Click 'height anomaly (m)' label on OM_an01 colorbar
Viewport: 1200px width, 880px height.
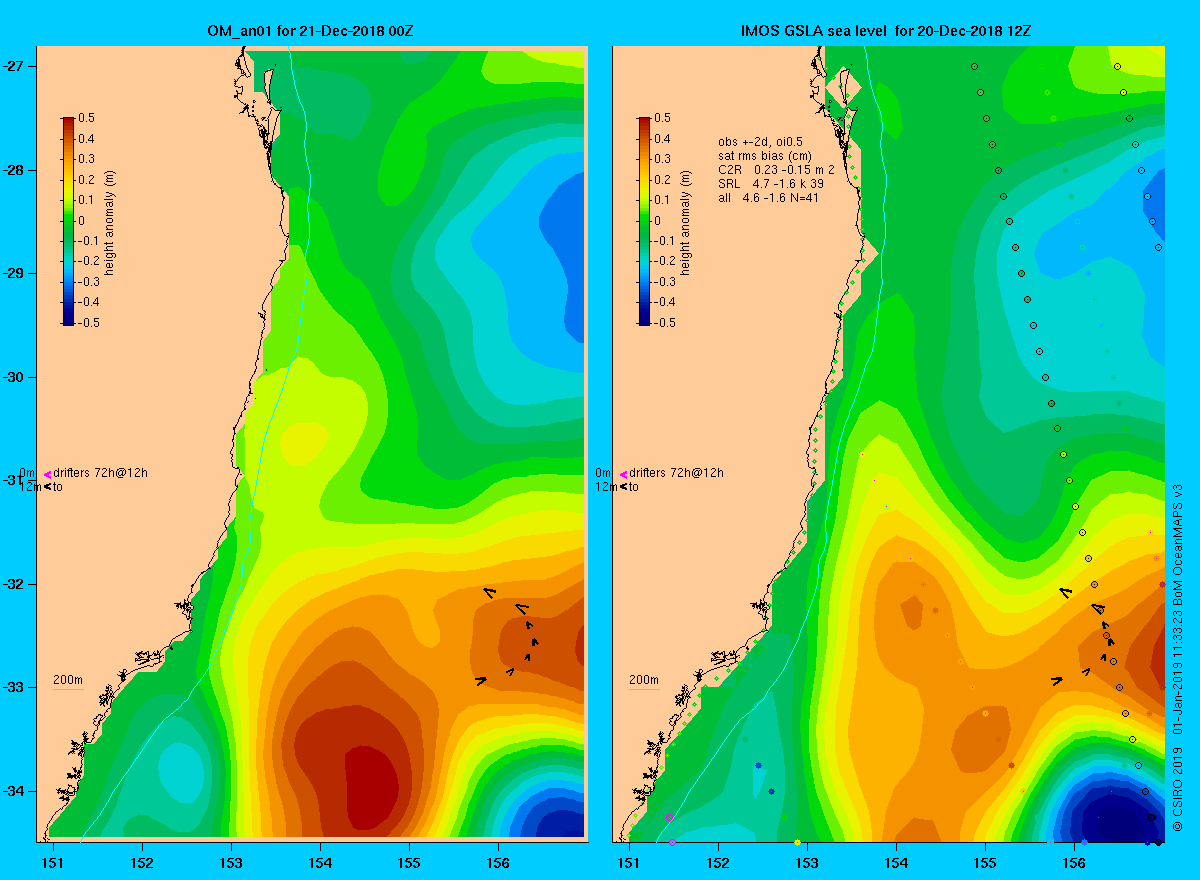pyautogui.click(x=108, y=222)
